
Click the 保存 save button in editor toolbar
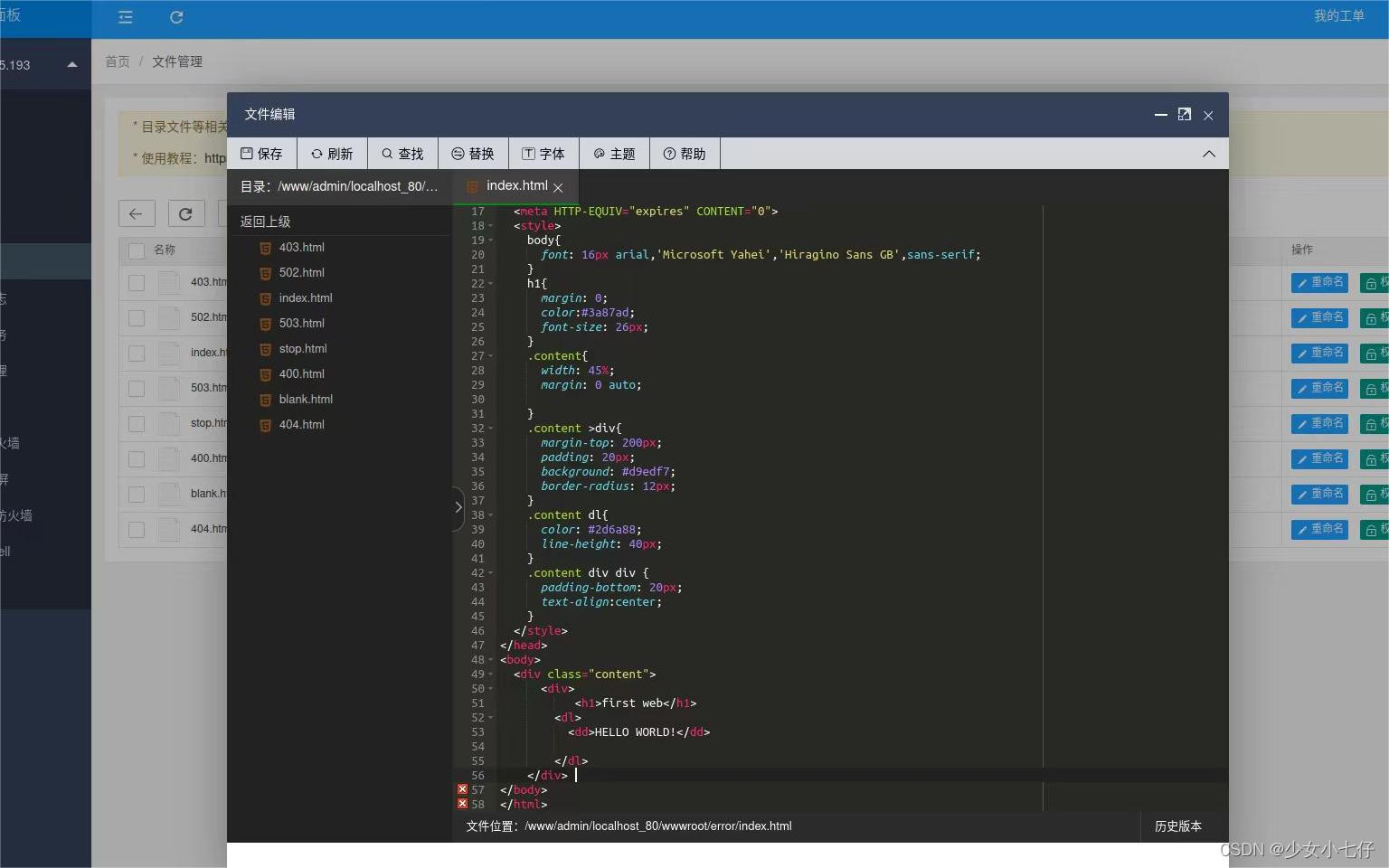coord(261,154)
